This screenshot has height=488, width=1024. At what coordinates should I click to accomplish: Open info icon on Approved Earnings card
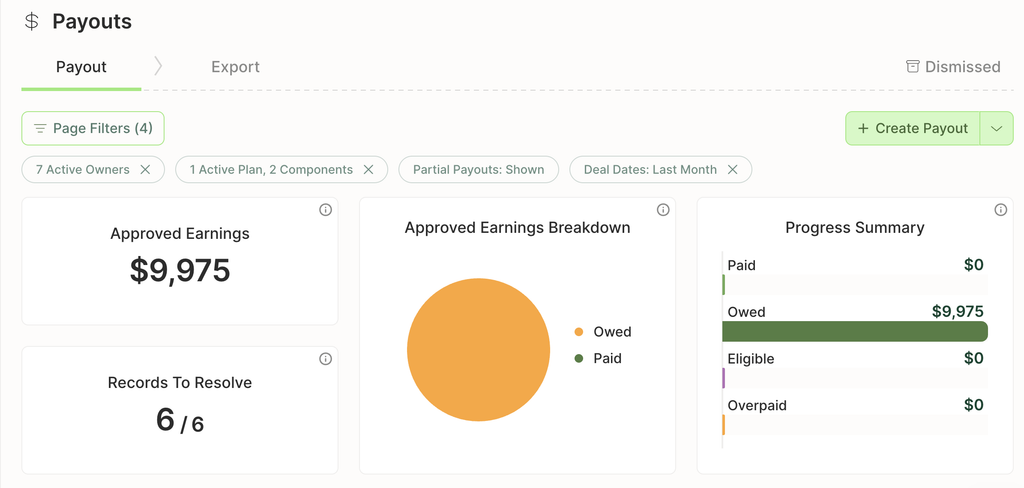point(325,210)
